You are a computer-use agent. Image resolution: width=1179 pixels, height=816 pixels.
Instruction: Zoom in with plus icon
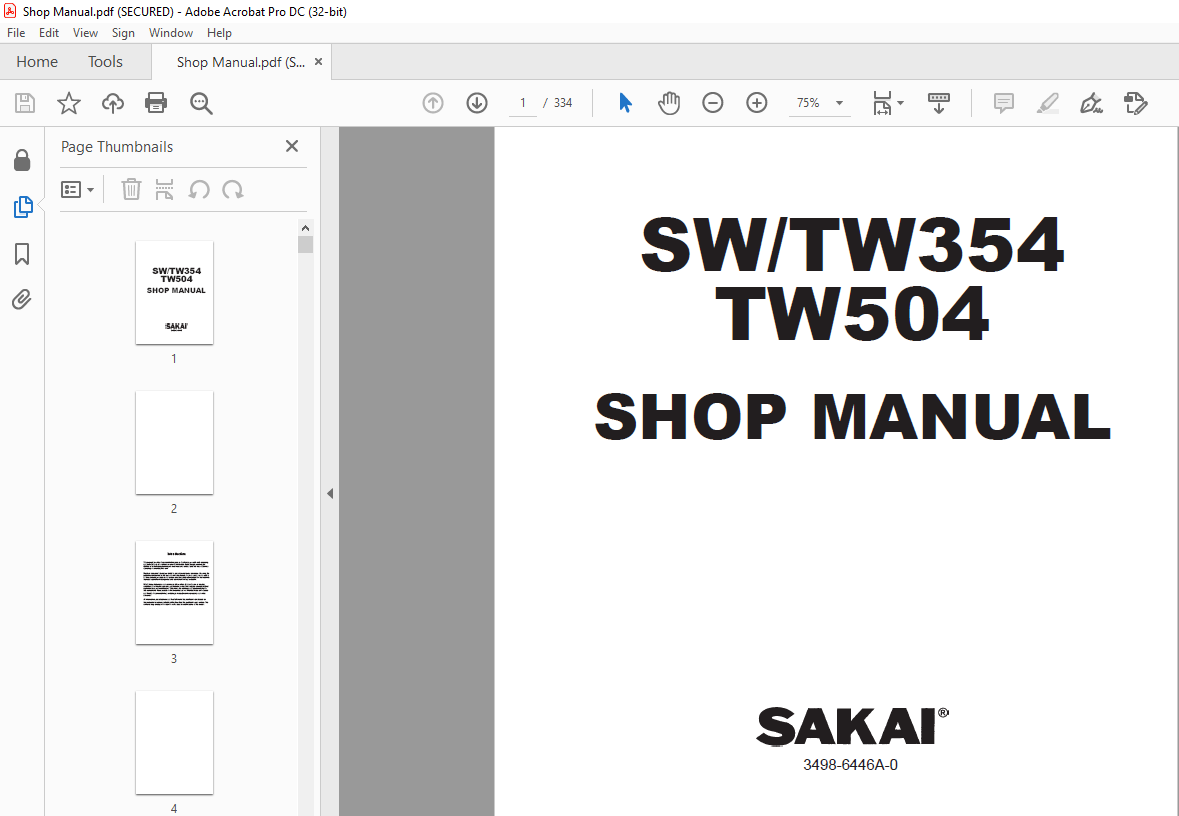click(x=756, y=103)
